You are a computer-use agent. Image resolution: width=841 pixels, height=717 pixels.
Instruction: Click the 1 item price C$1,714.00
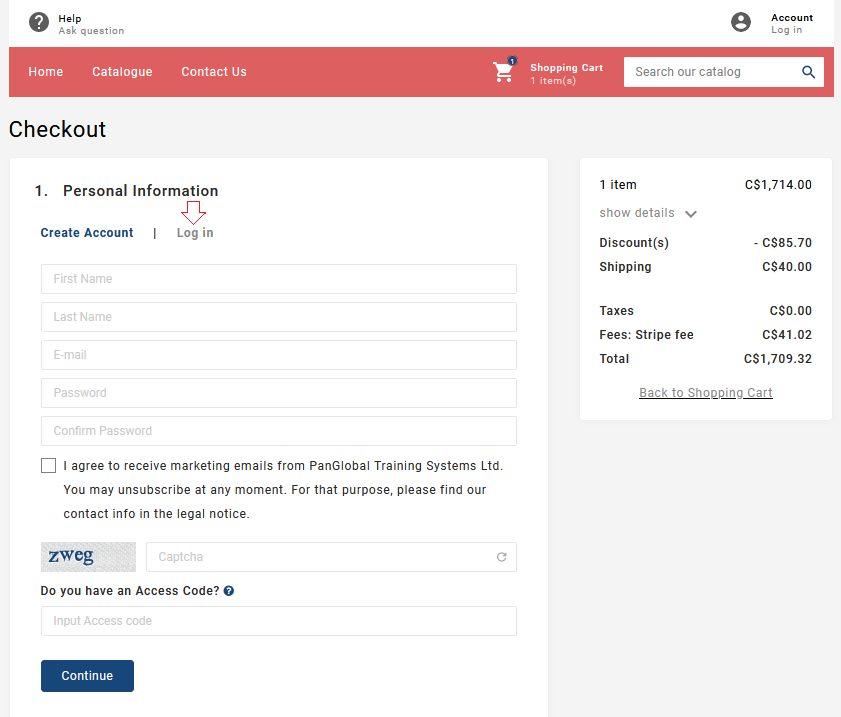tap(778, 185)
